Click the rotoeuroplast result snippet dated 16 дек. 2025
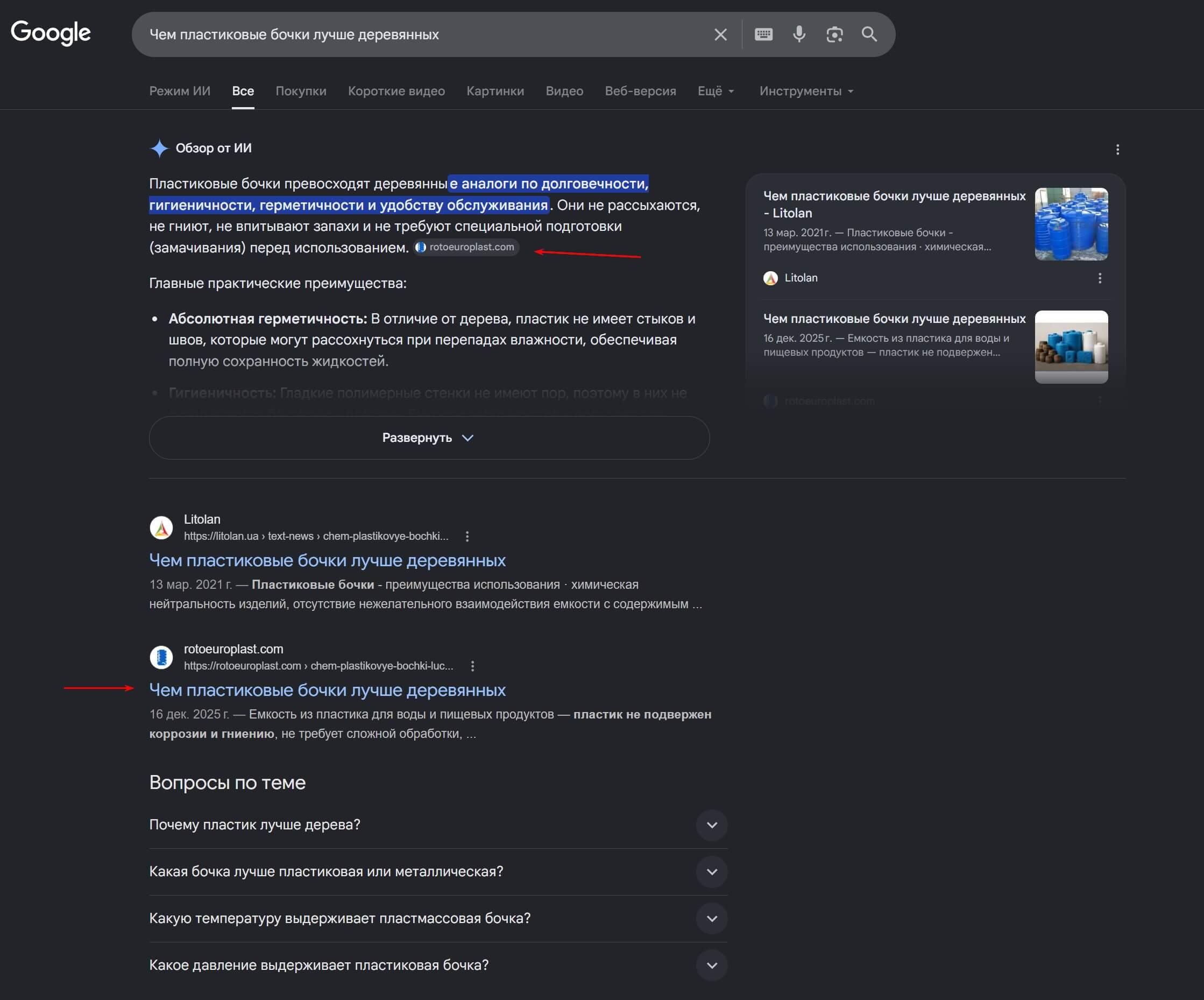Image resolution: width=1204 pixels, height=1000 pixels. click(x=430, y=724)
